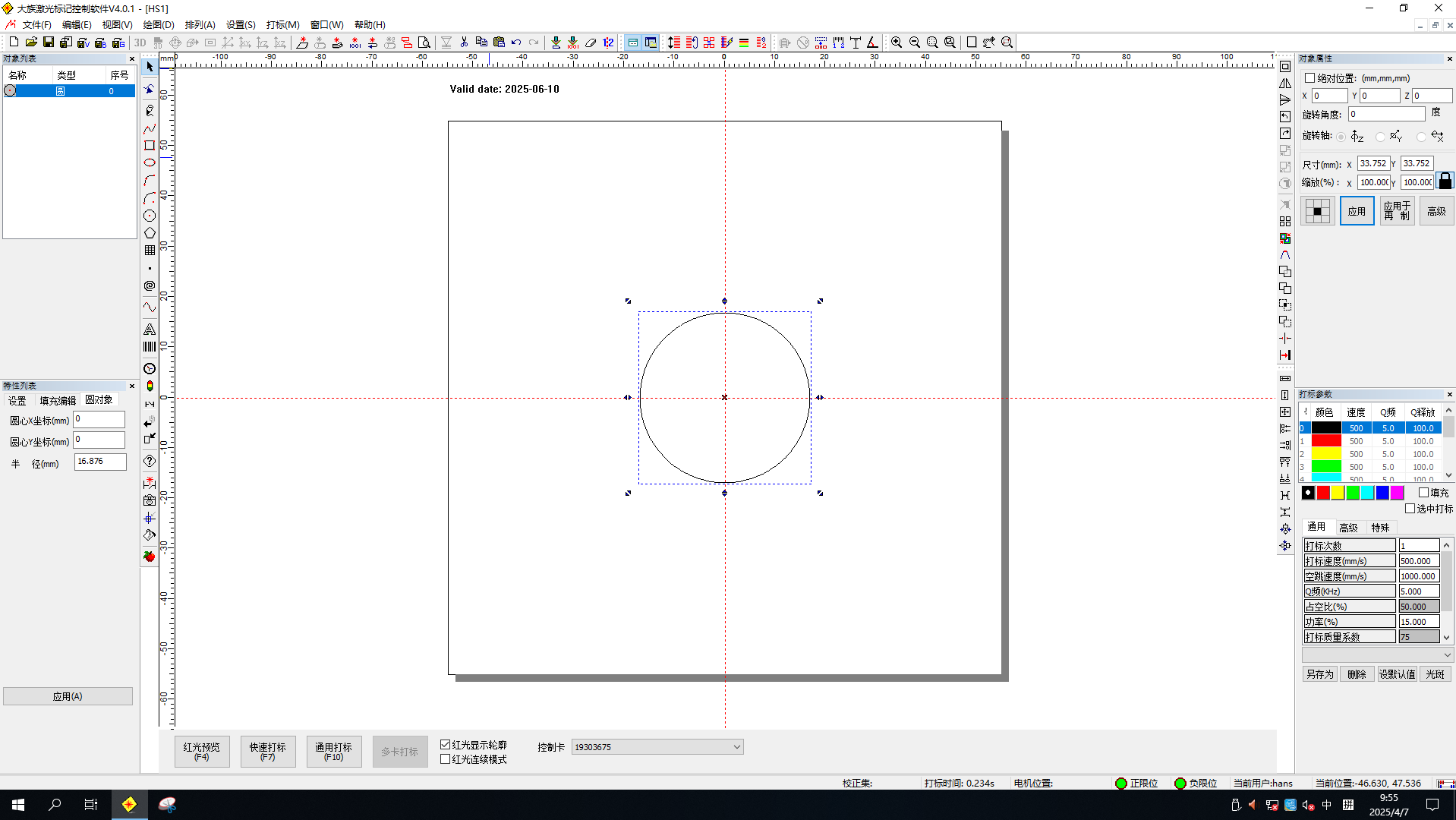Screen dimensions: 1456x820
Task: Click the save file icon
Action: (49, 43)
